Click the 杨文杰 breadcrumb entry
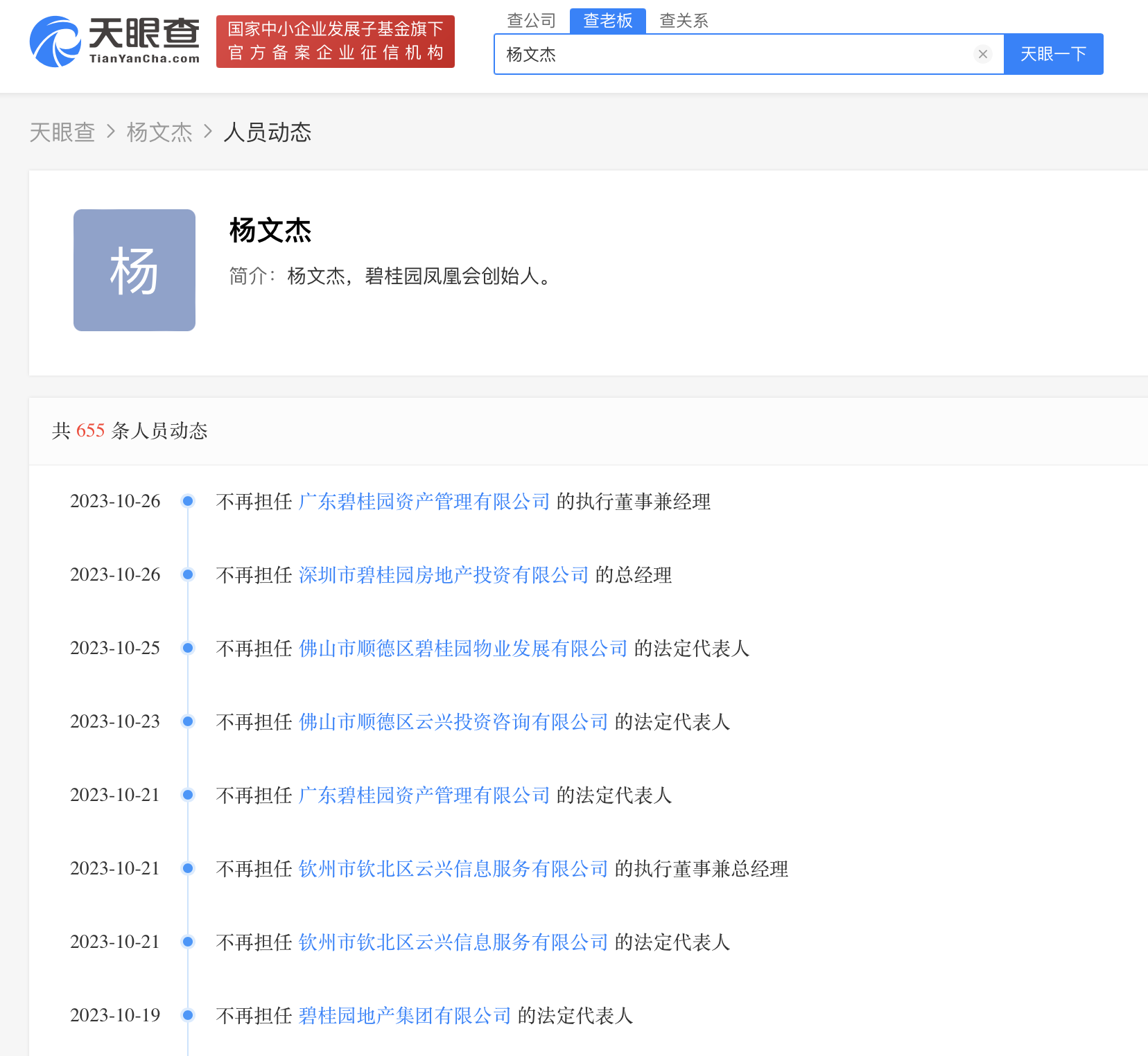 159,132
